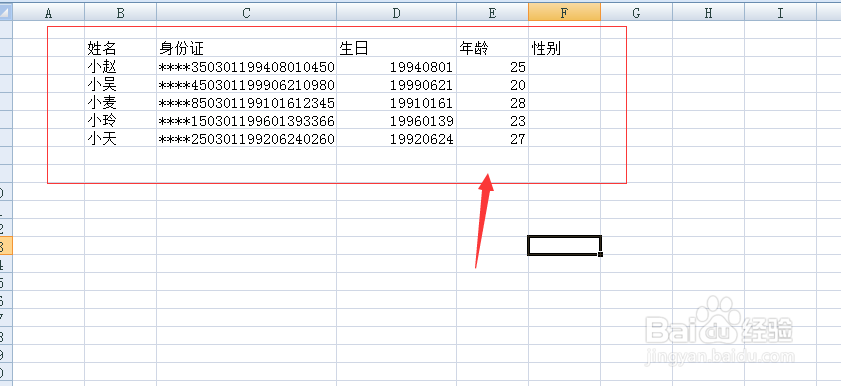Screen dimensions: 841x386
Task: Select the name cell 小玲
Action: point(120,120)
